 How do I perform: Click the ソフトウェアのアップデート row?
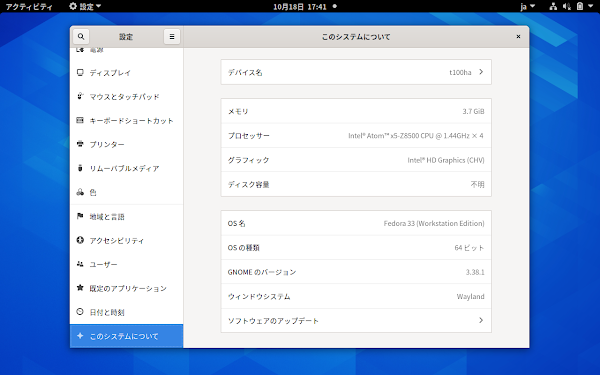click(x=356, y=321)
